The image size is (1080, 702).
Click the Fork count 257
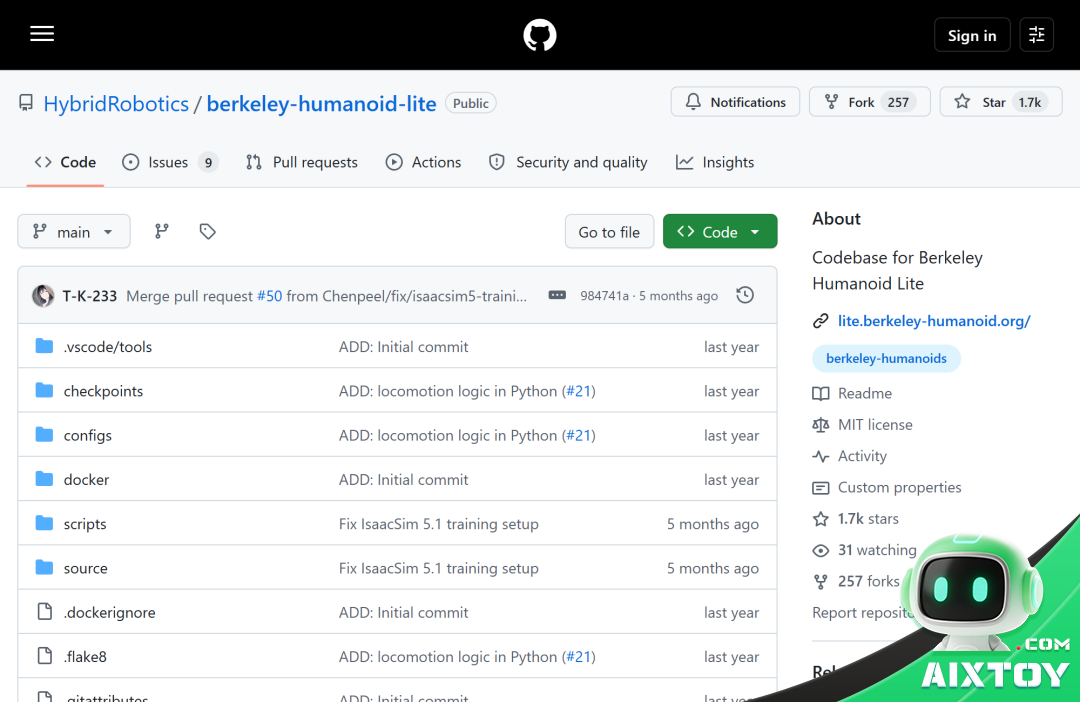click(898, 102)
